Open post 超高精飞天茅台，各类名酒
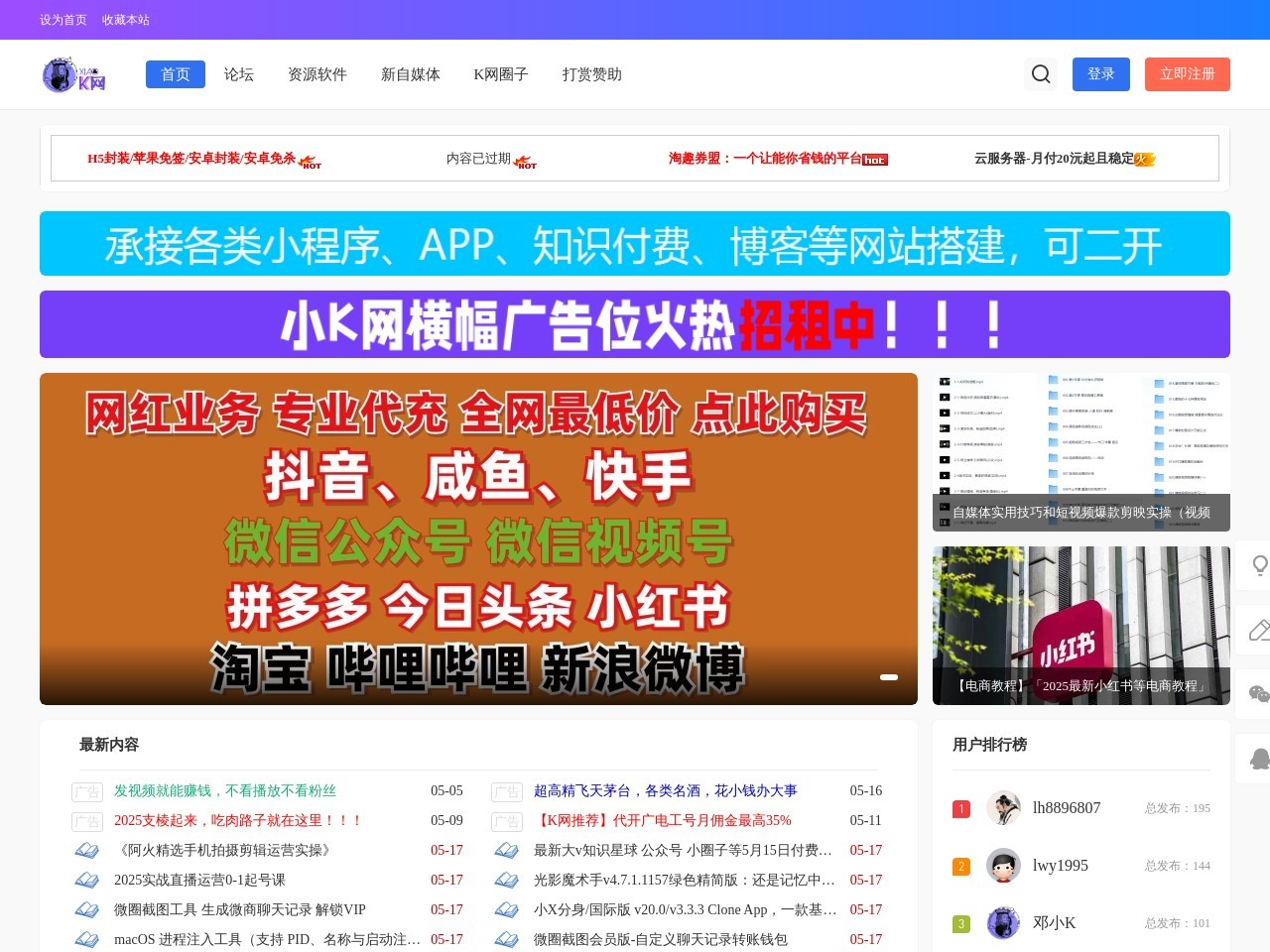Image resolution: width=1270 pixels, height=952 pixels. tap(666, 791)
